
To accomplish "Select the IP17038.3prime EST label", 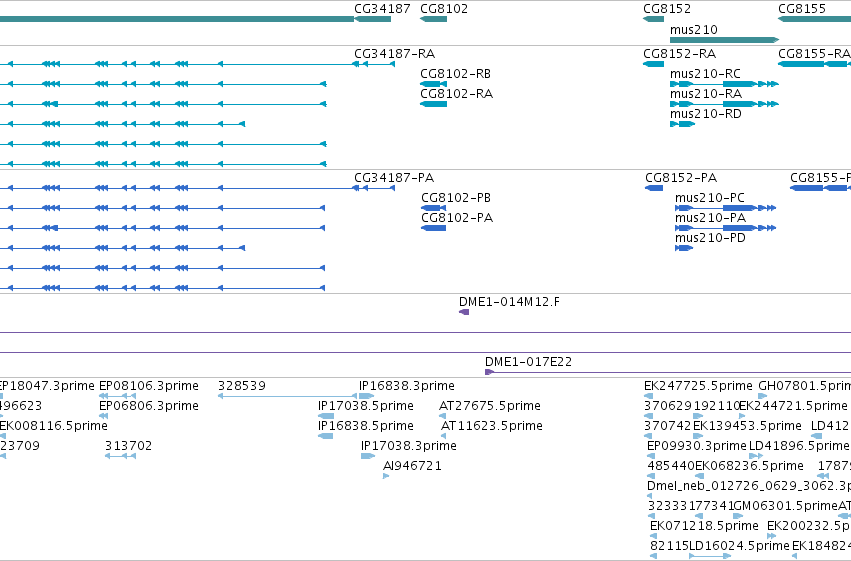I will pyautogui.click(x=409, y=447).
